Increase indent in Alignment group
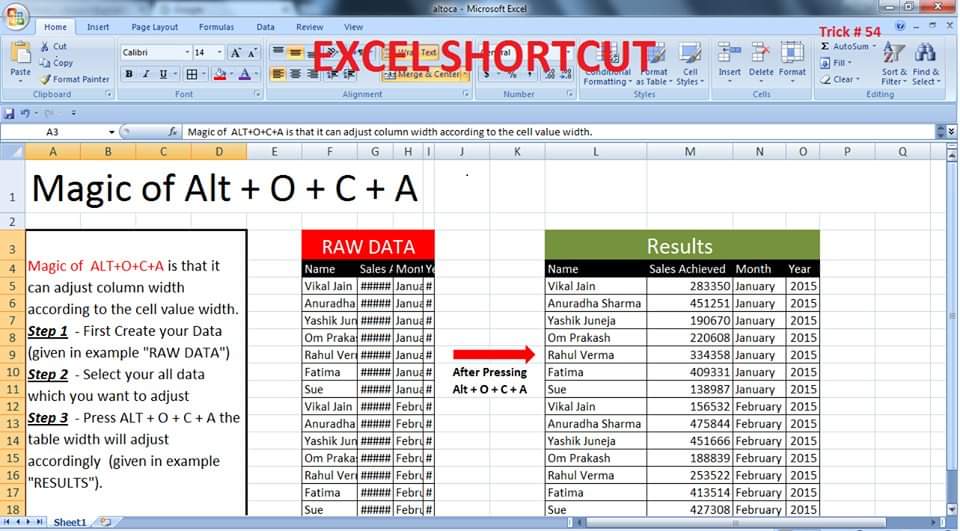This screenshot has width=960, height=531. point(349,75)
